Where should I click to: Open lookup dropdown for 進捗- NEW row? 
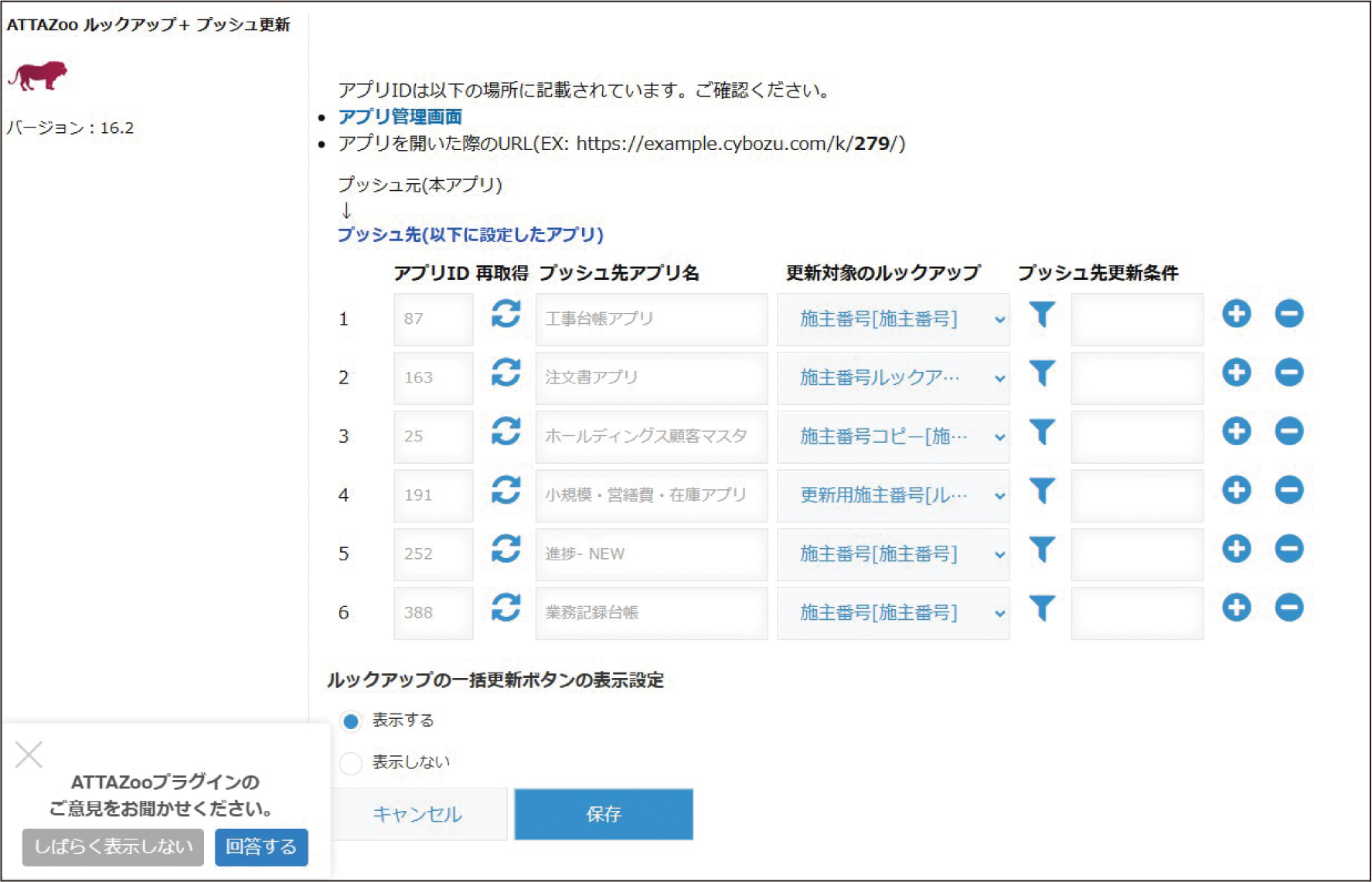pyautogui.click(x=894, y=554)
